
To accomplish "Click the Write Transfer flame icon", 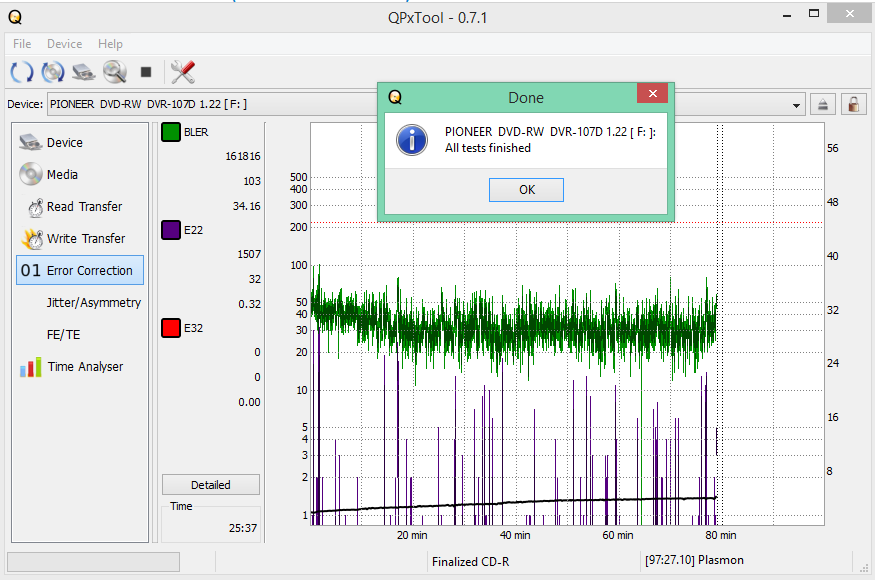I will pos(32,239).
